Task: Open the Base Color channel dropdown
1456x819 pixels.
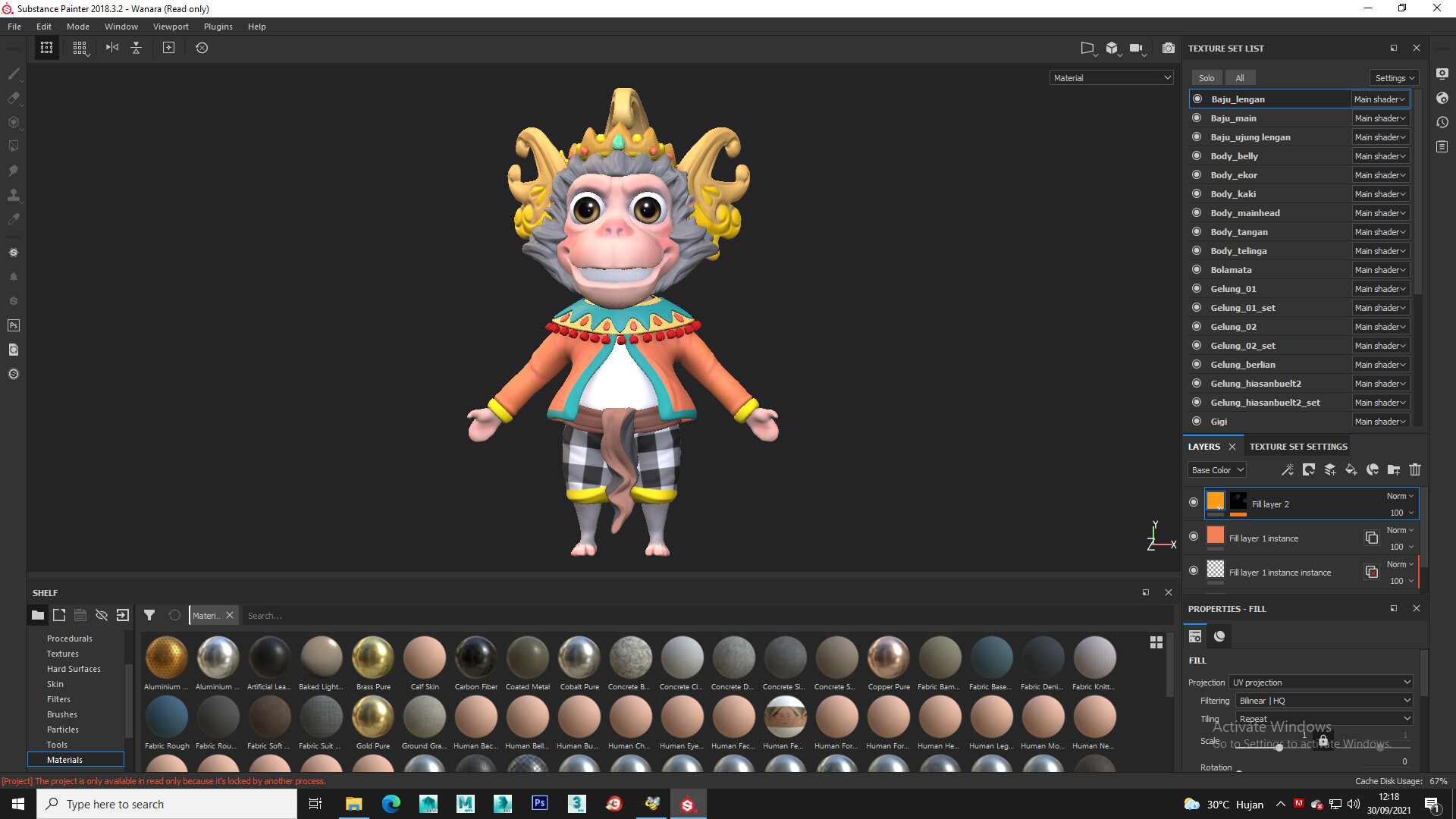Action: pos(1216,470)
